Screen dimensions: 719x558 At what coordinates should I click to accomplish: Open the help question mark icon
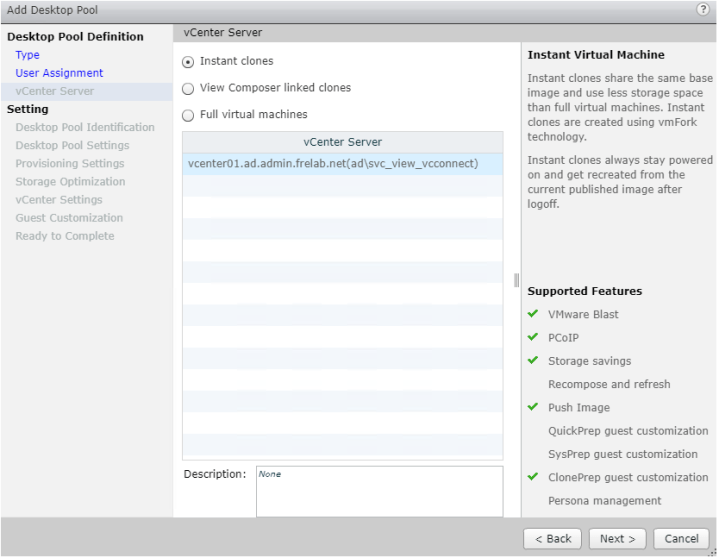pyautogui.click(x=702, y=9)
